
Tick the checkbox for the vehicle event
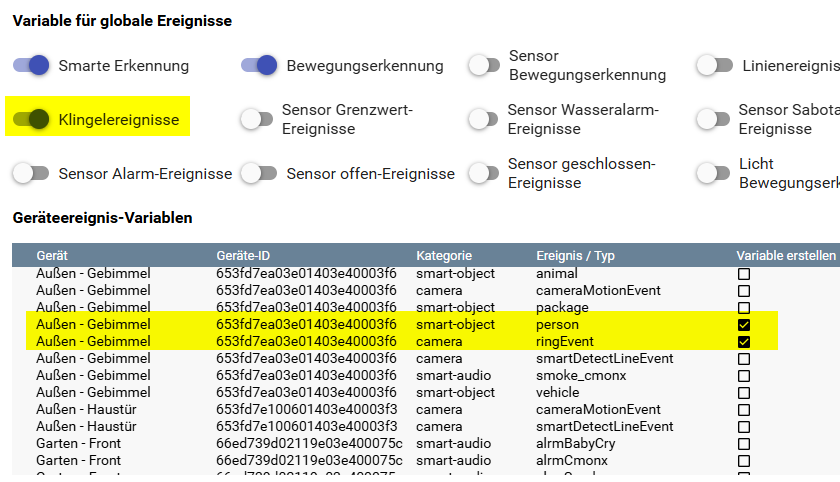point(743,393)
